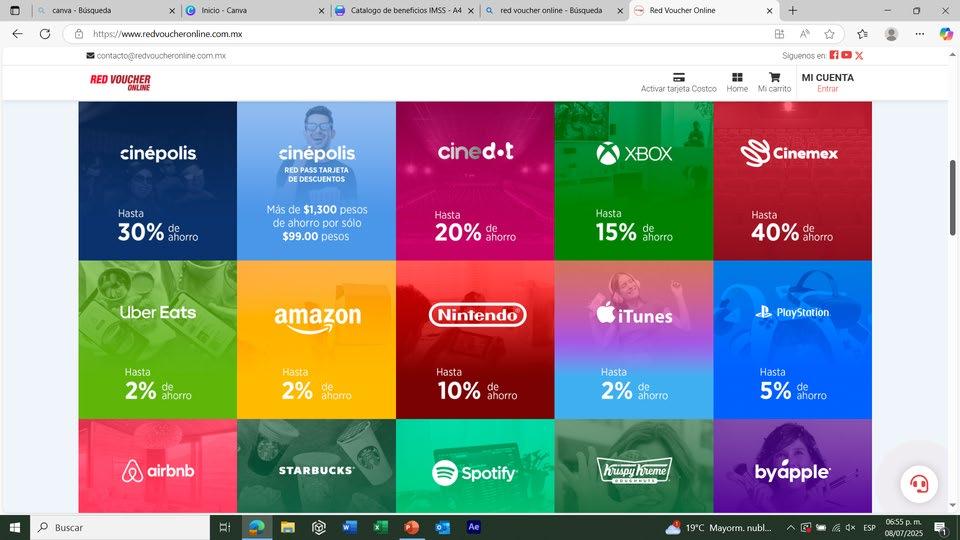Switch to red voucher online - Búsqueda tab
960x540 pixels.
click(554, 10)
